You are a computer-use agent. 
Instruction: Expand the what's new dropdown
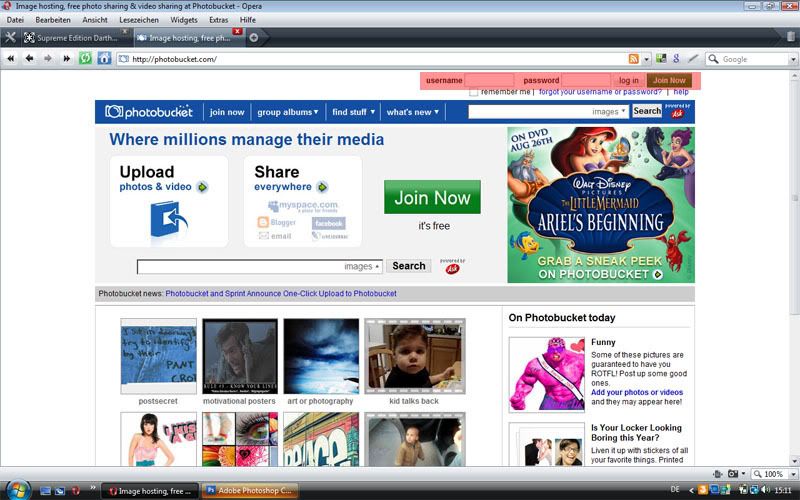coord(412,112)
